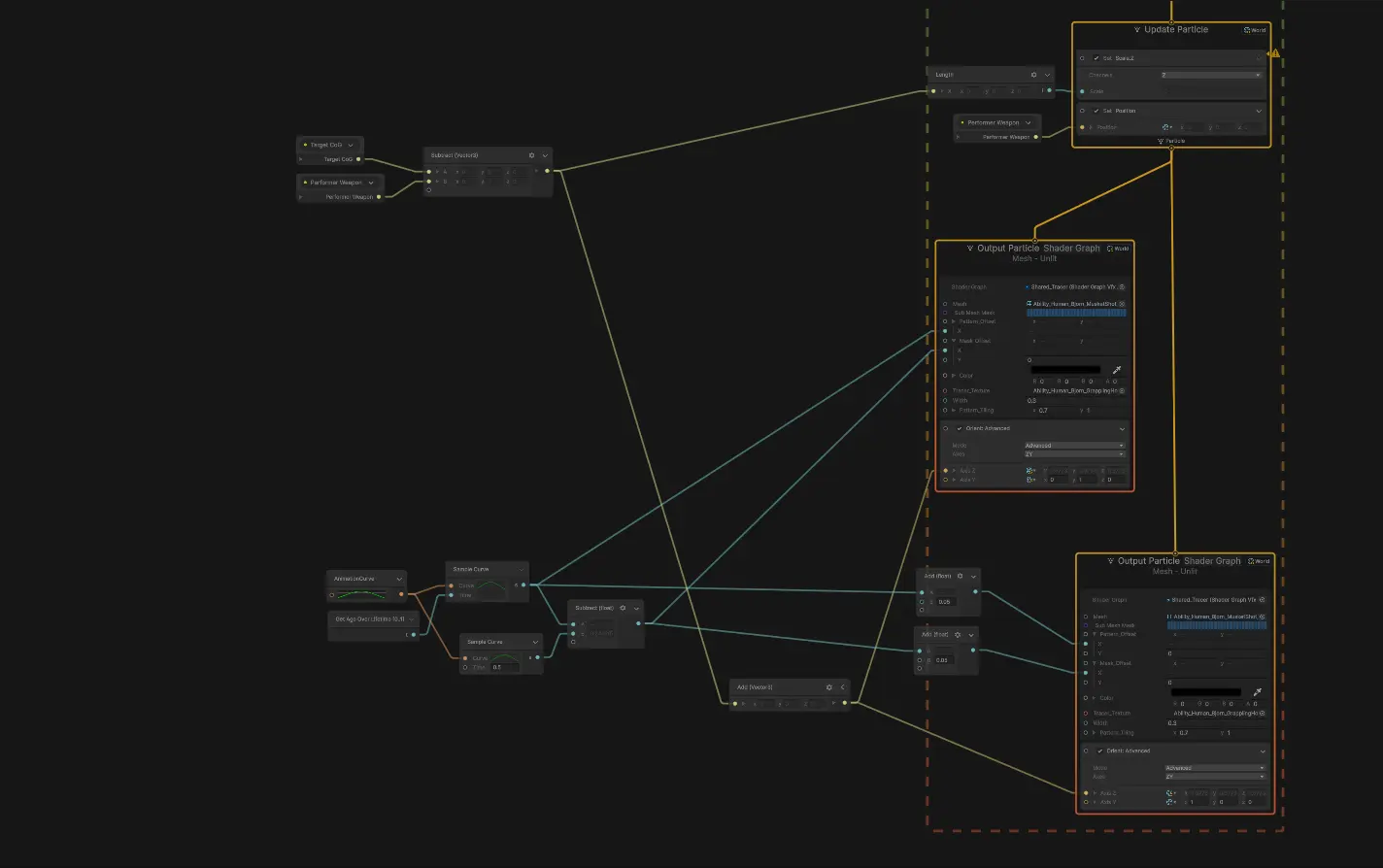The image size is (1383, 868).
Task: Uncheck Orient: Advanced in upper Output Particle
Action: click(960, 428)
